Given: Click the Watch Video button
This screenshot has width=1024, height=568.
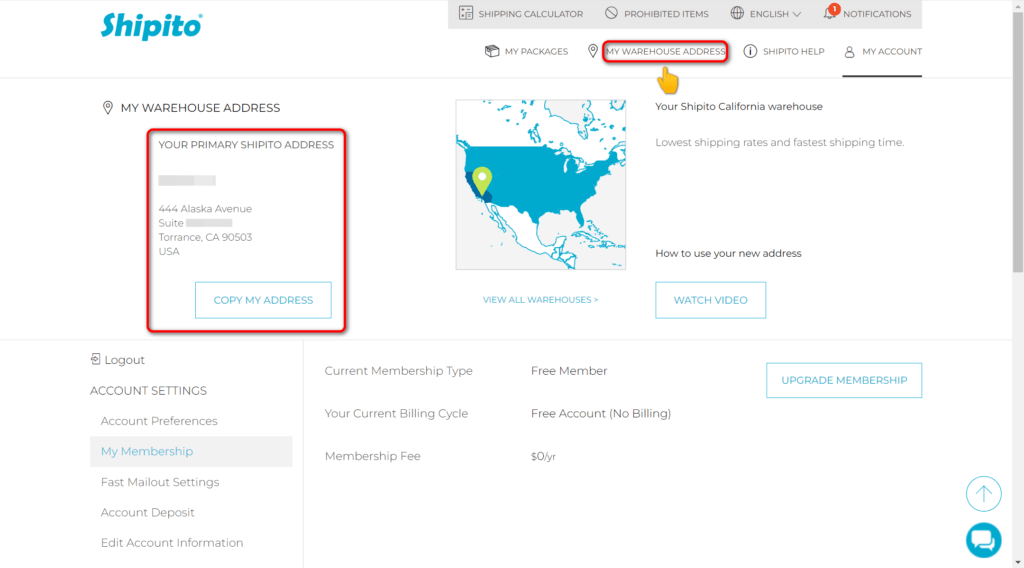Looking at the screenshot, I should click(711, 300).
